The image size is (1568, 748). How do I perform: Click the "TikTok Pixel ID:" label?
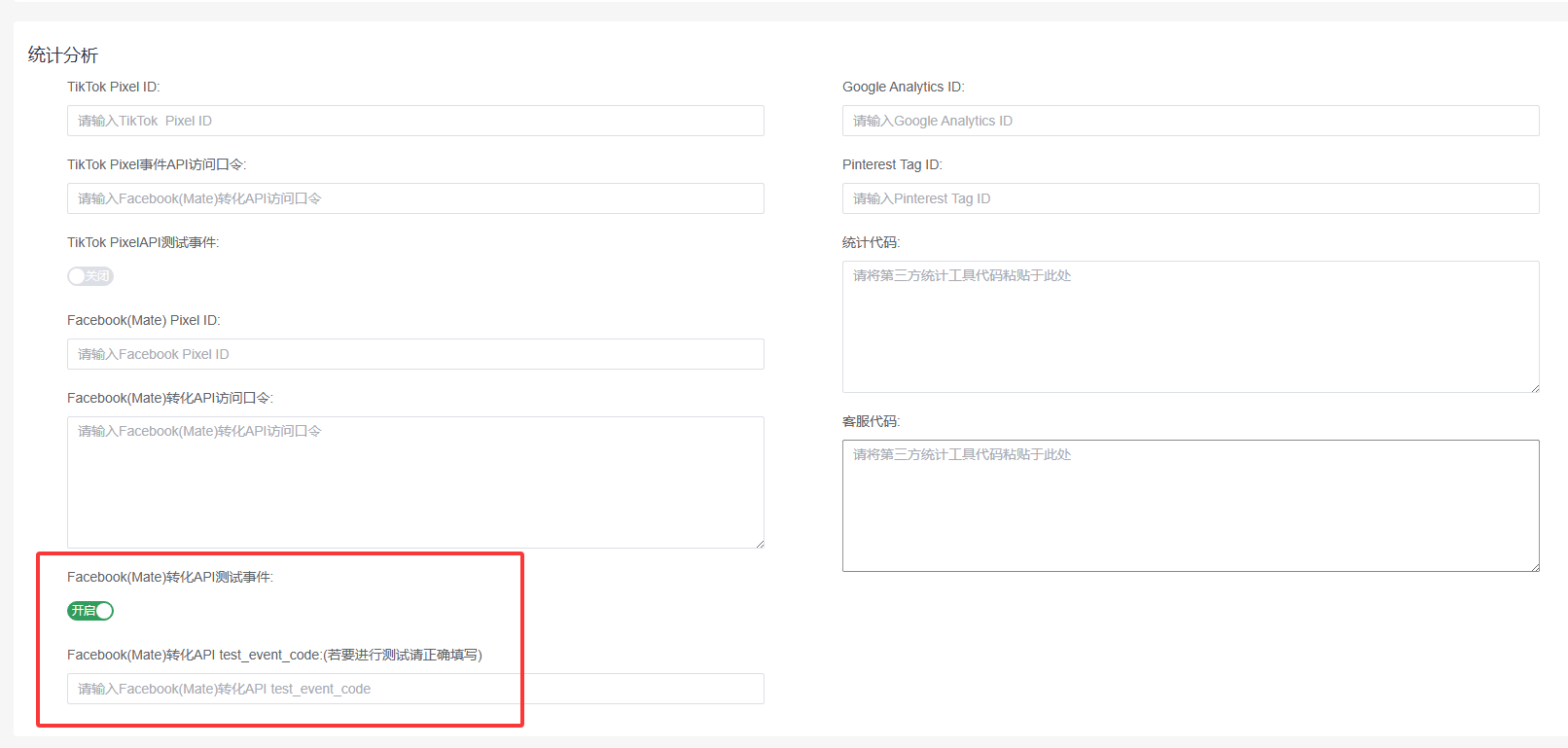(114, 87)
